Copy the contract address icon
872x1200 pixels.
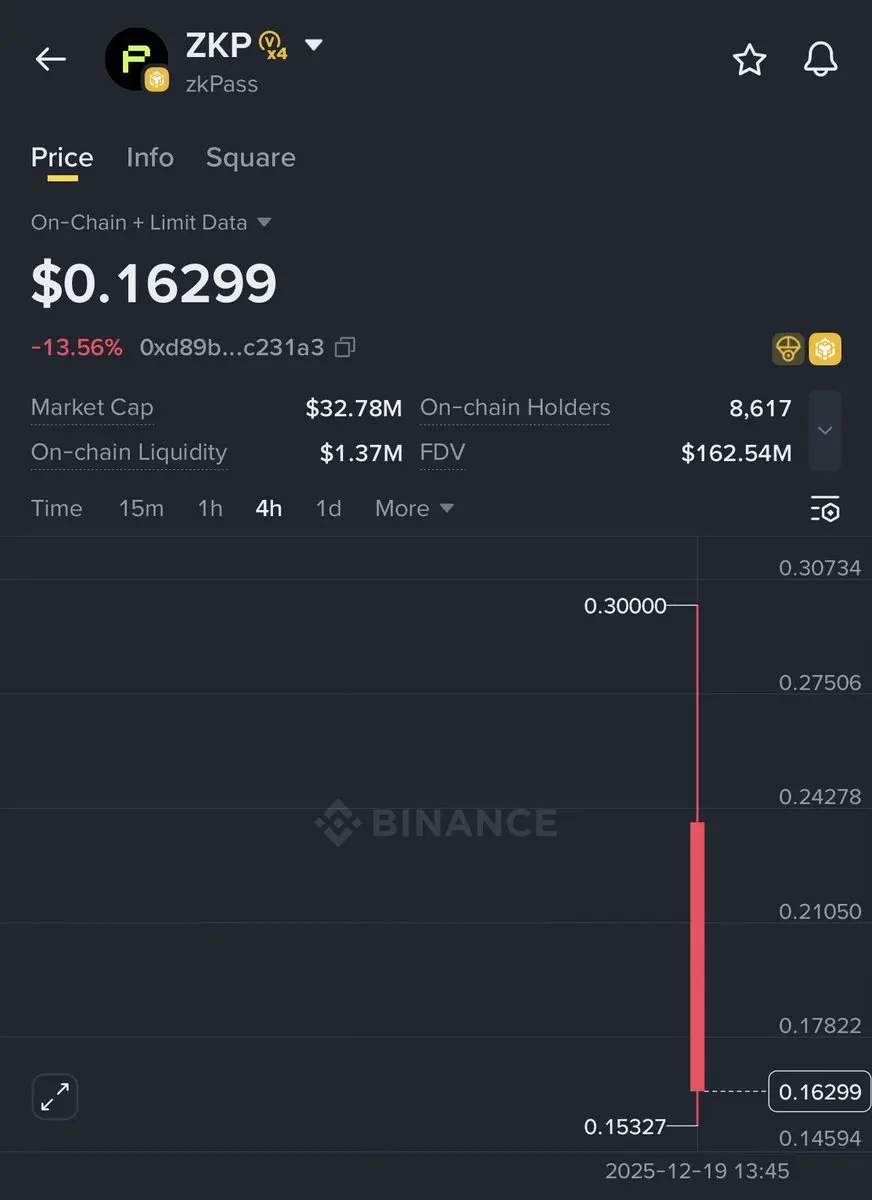pos(345,348)
